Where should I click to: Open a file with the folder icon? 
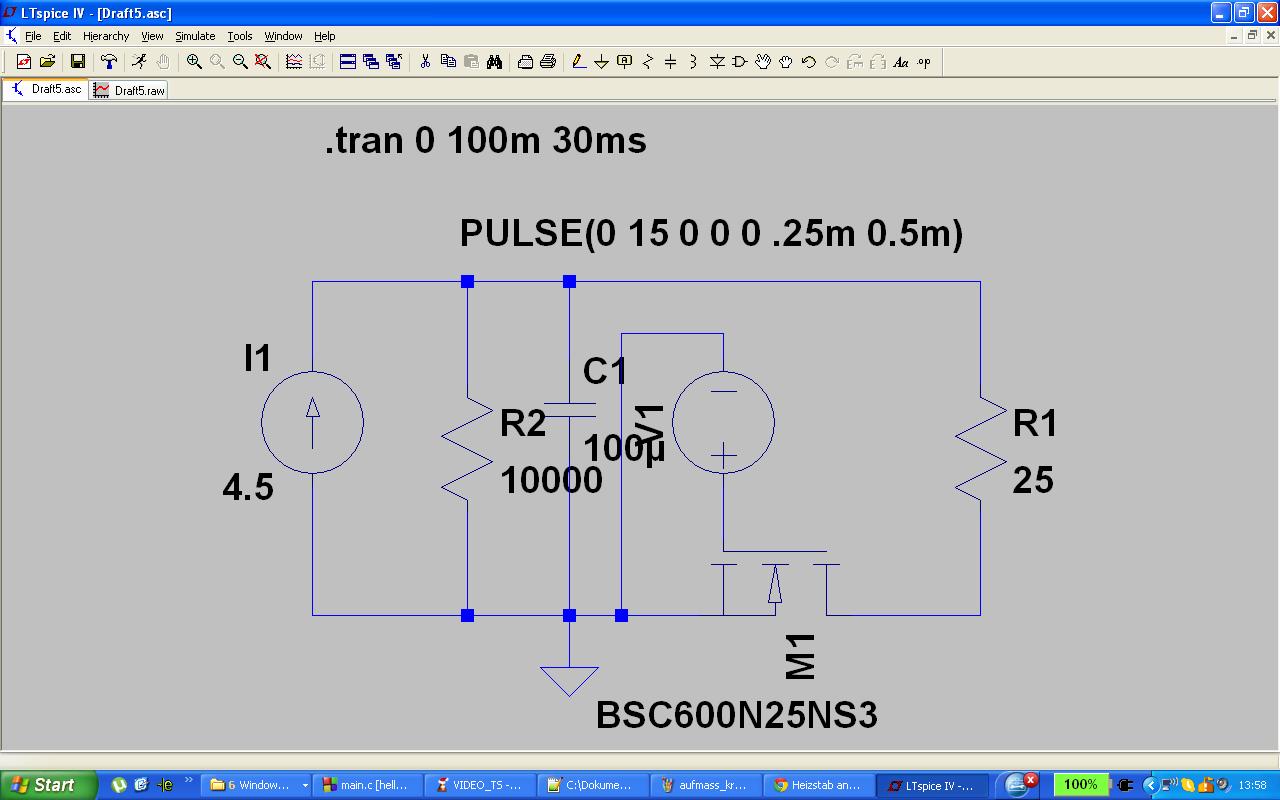click(x=47, y=62)
